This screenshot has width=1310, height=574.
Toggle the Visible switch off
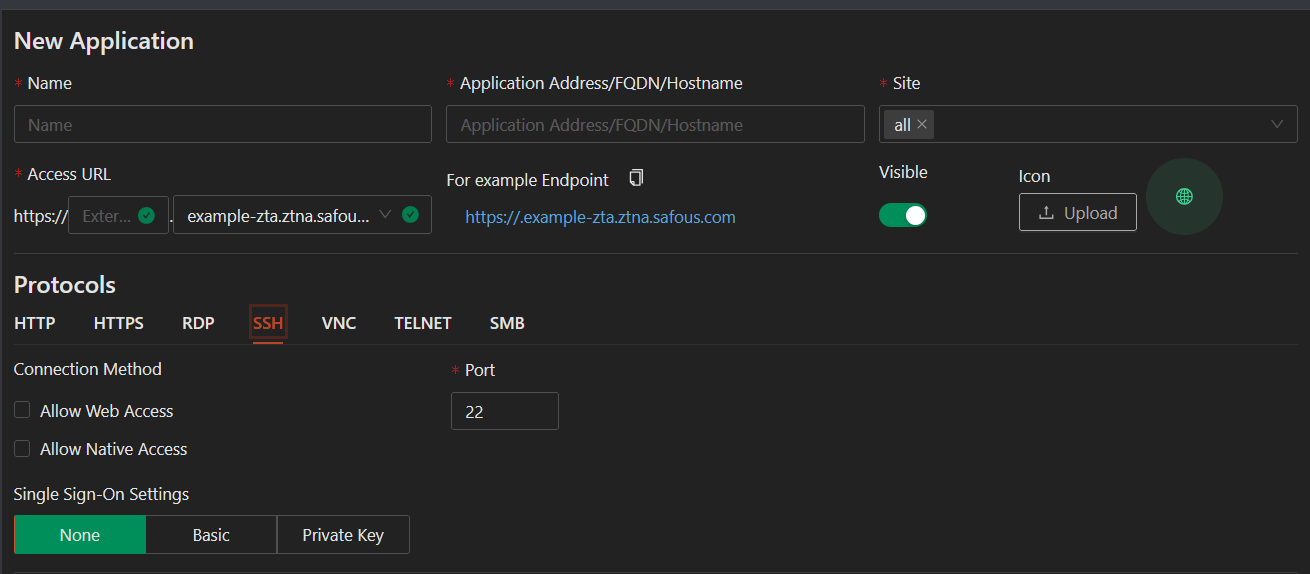click(903, 215)
